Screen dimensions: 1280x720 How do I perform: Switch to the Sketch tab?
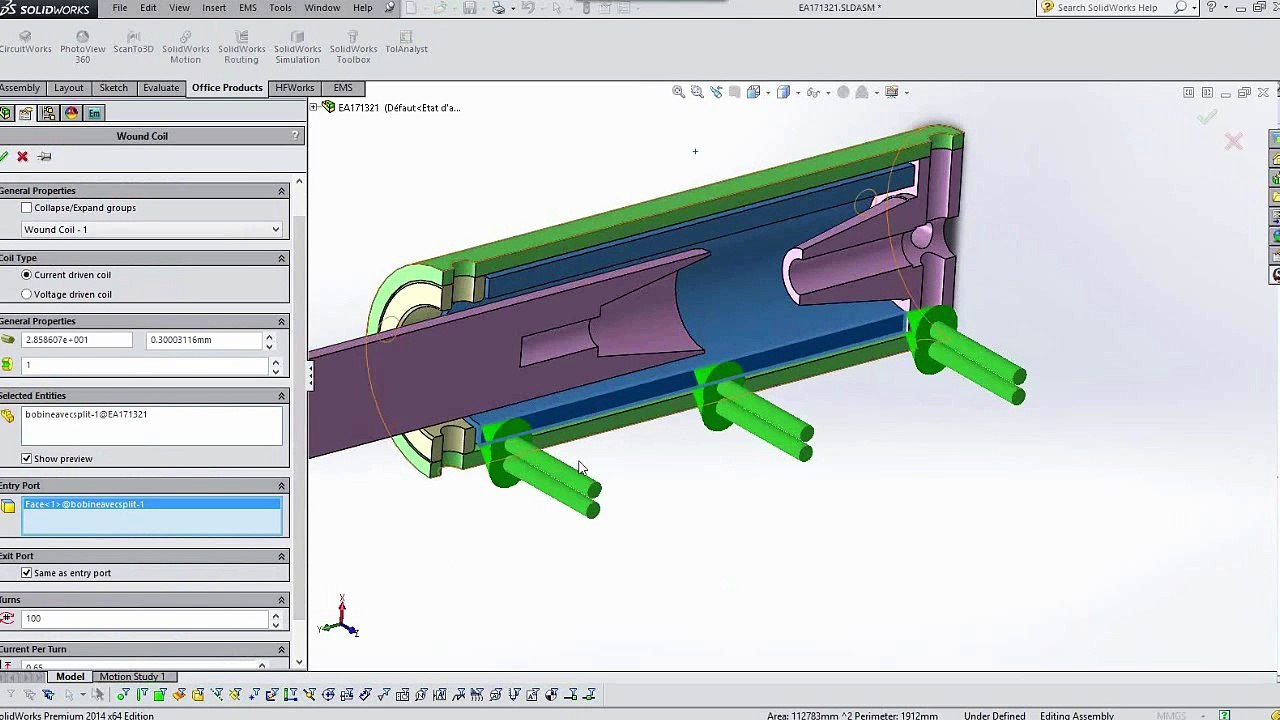tap(113, 88)
